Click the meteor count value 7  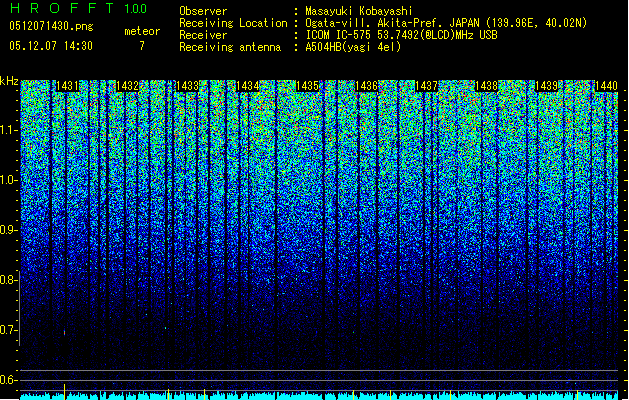(x=142, y=46)
